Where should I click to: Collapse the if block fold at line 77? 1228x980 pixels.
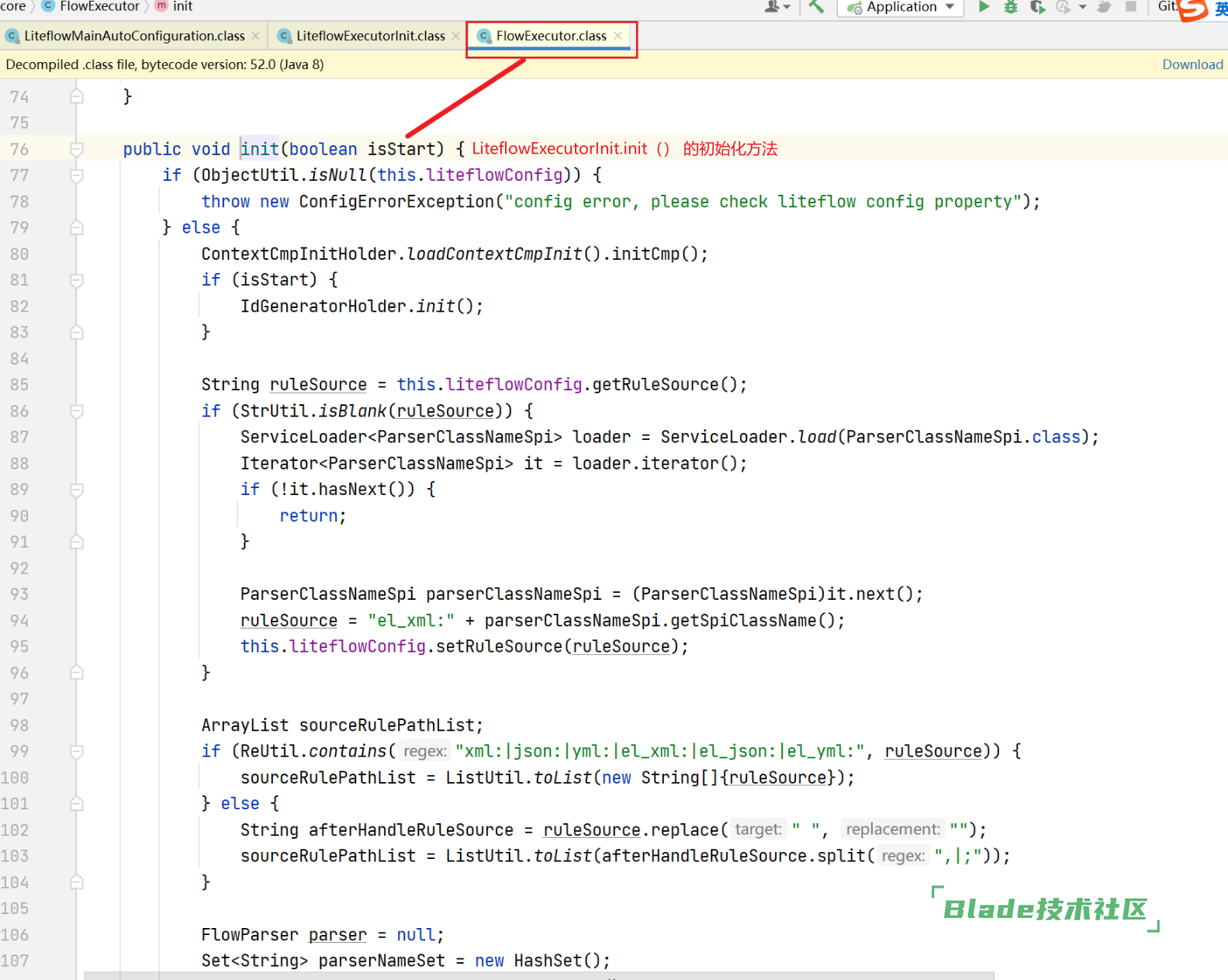77,175
